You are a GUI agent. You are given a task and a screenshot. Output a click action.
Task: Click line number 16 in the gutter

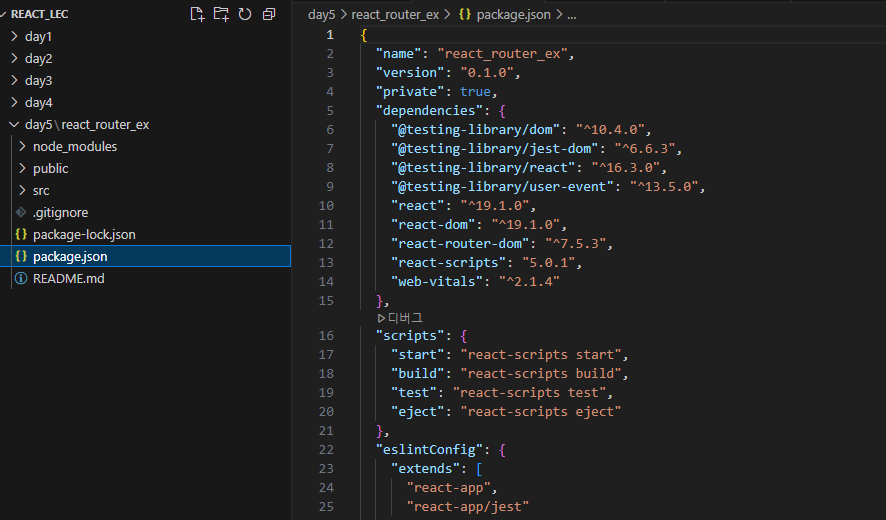pyautogui.click(x=326, y=336)
